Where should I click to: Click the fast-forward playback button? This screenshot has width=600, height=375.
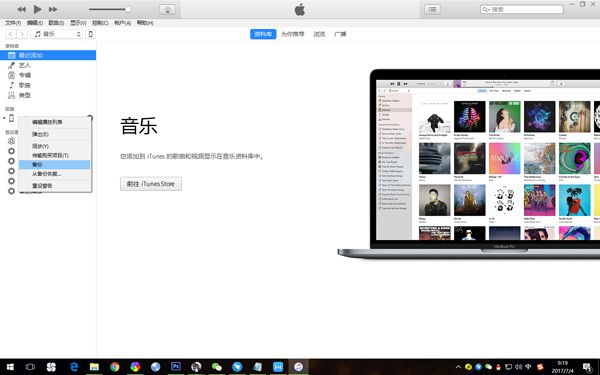pyautogui.click(x=53, y=9)
